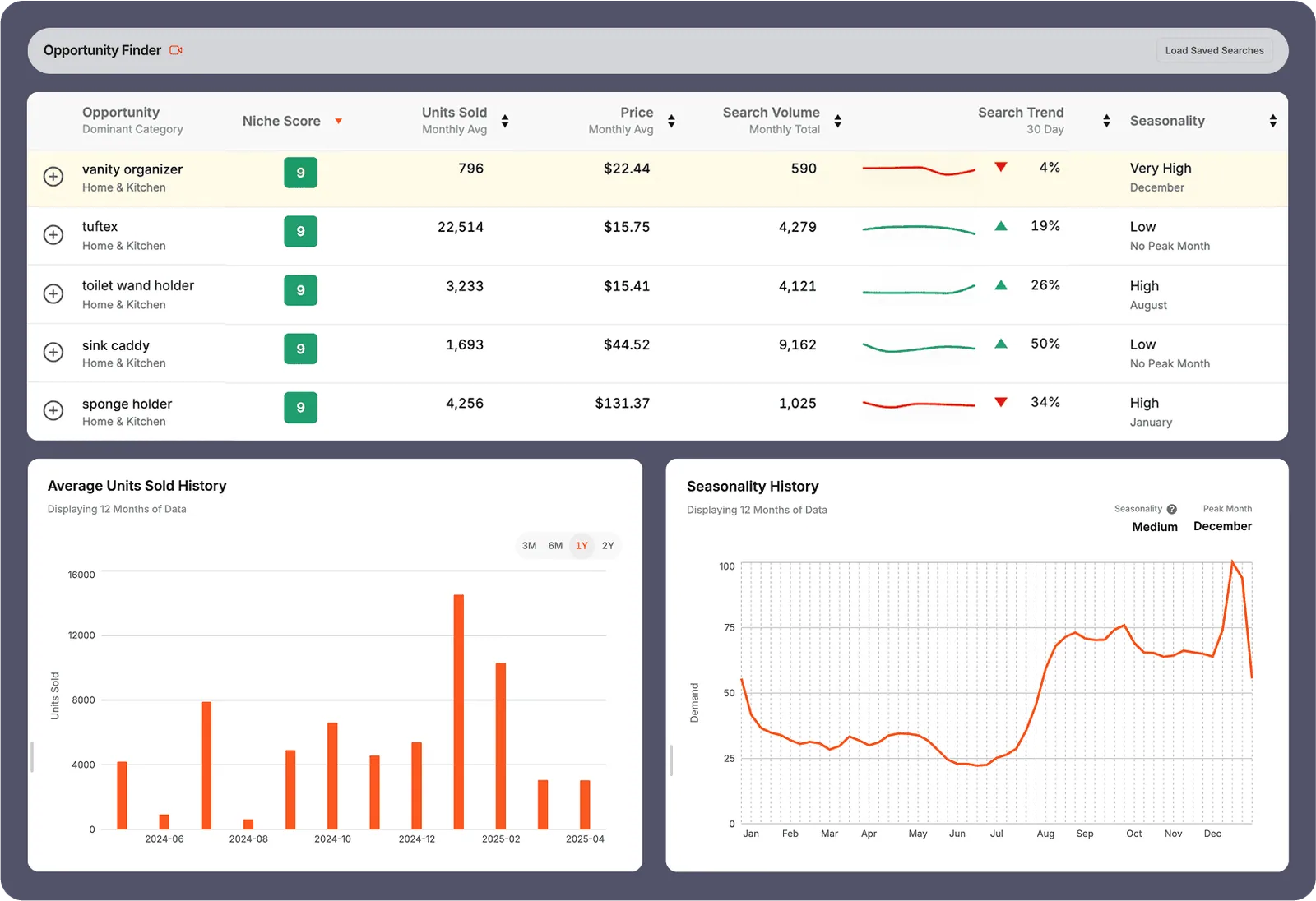Viewport: 1316px width, 901px height.
Task: Click vanity organizer trend sparkline
Action: [x=919, y=170]
